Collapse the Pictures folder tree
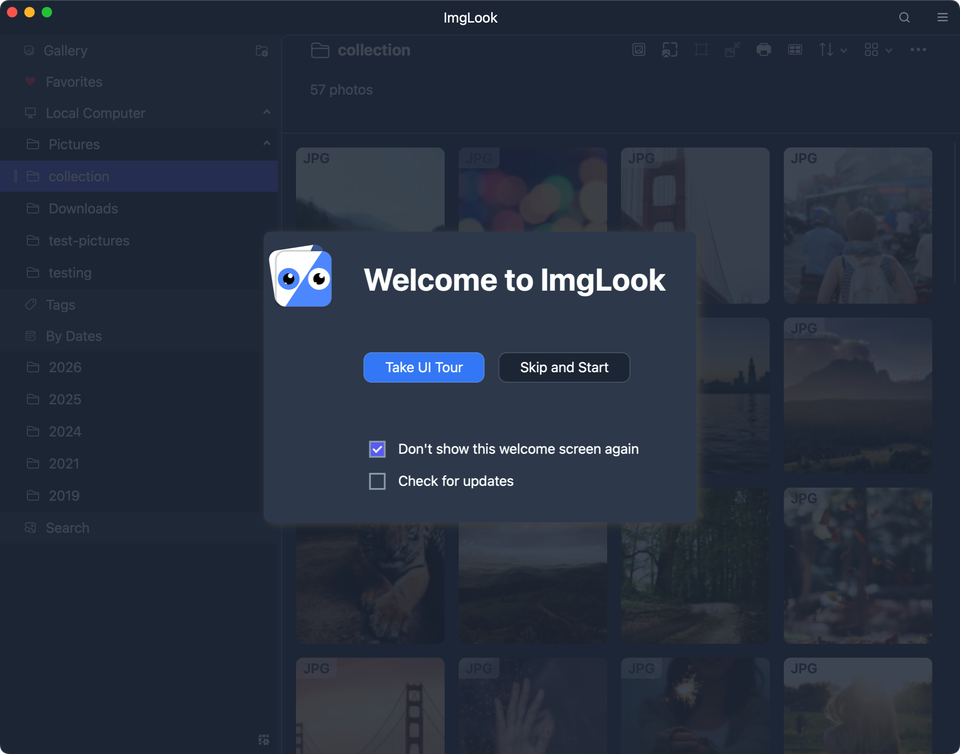This screenshot has height=754, width=960. tap(266, 144)
